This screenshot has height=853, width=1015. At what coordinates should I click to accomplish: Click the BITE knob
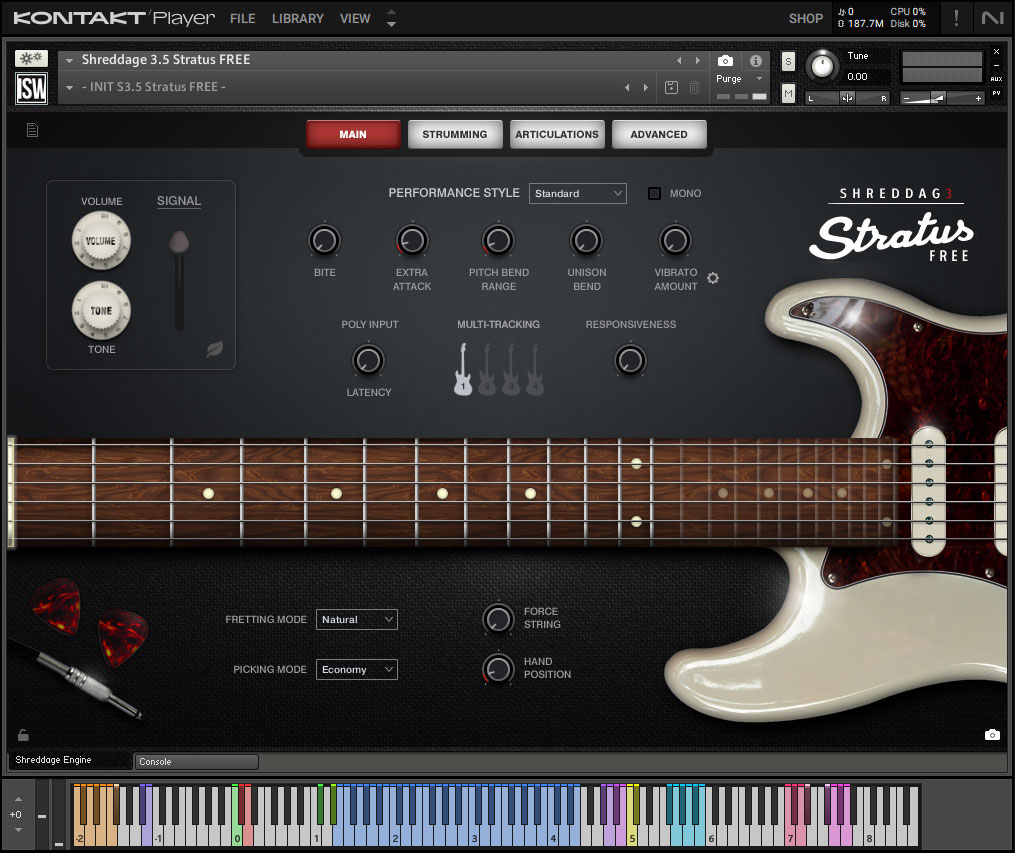click(324, 241)
